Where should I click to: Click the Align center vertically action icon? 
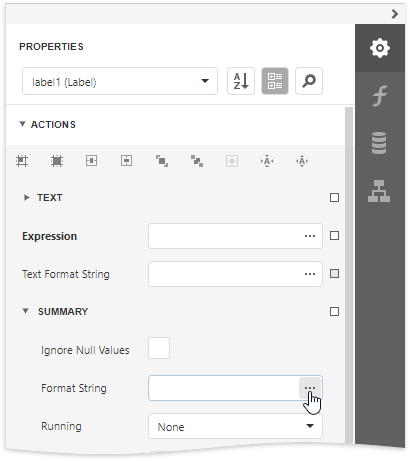tap(127, 161)
